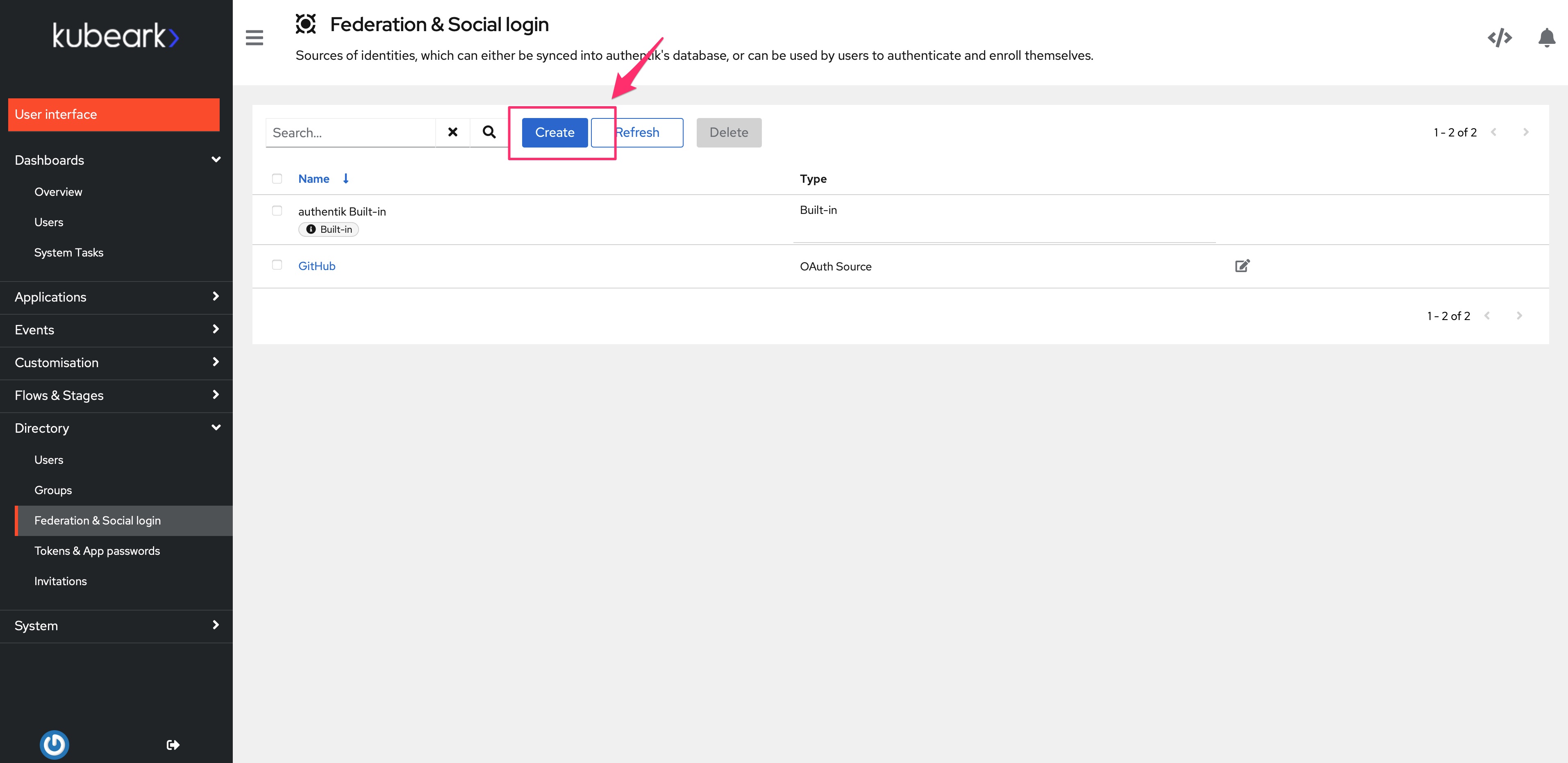Navigate to Invitations in sidebar
Viewport: 1568px width, 763px height.
click(60, 581)
